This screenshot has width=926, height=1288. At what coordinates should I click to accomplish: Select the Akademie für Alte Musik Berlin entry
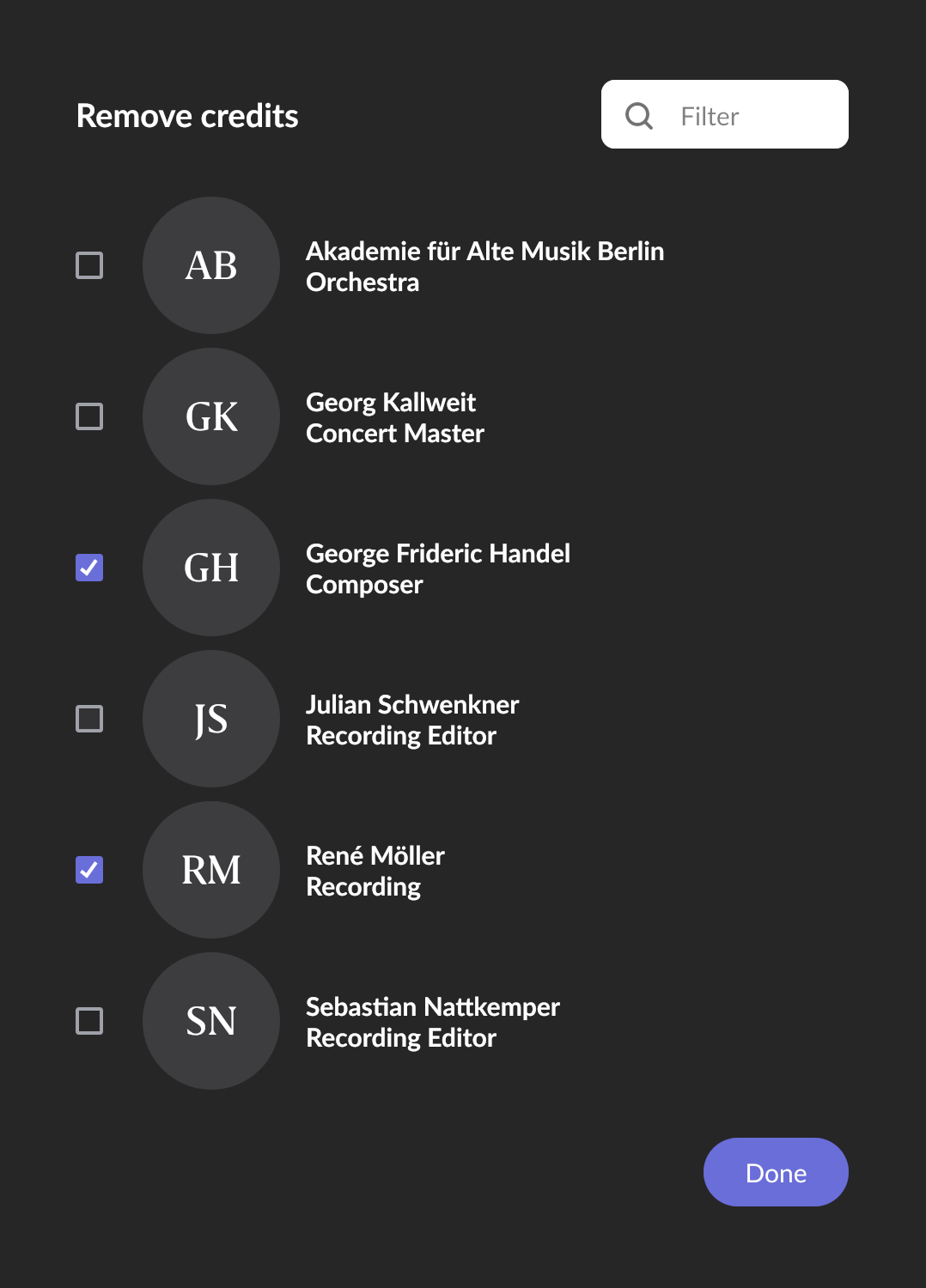(x=484, y=266)
